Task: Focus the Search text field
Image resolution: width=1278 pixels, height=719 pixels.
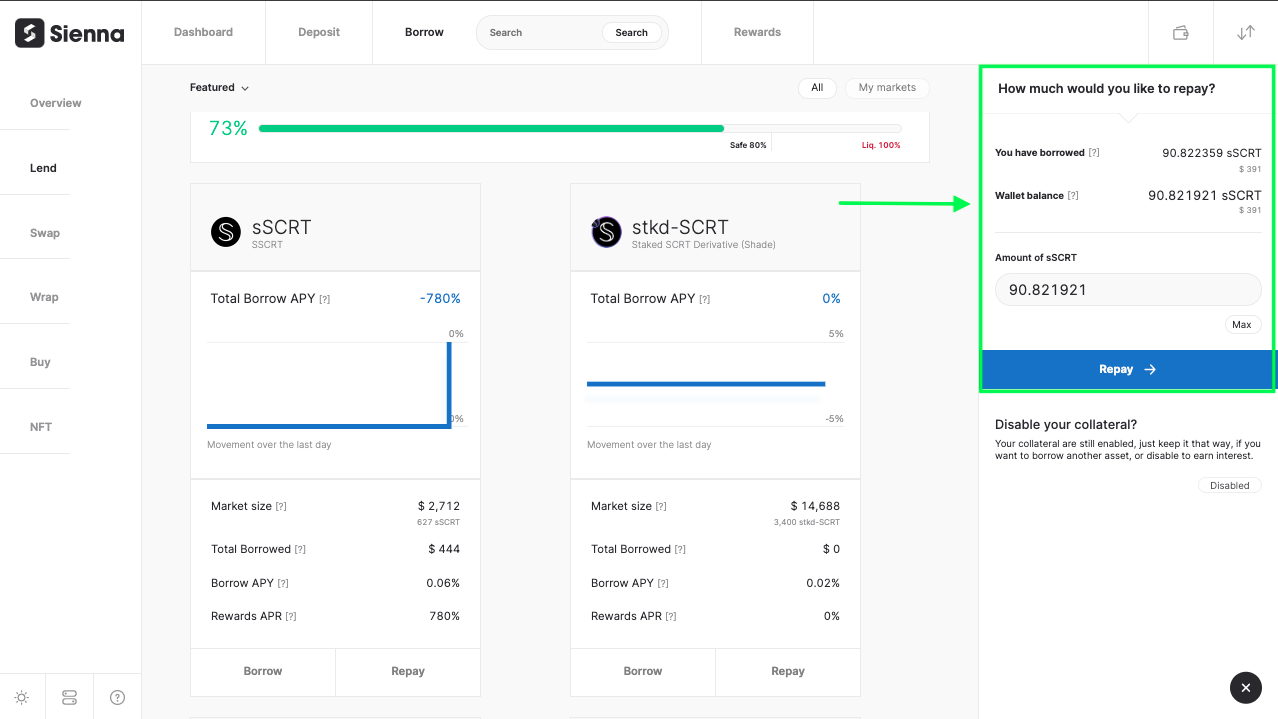Action: [540, 33]
